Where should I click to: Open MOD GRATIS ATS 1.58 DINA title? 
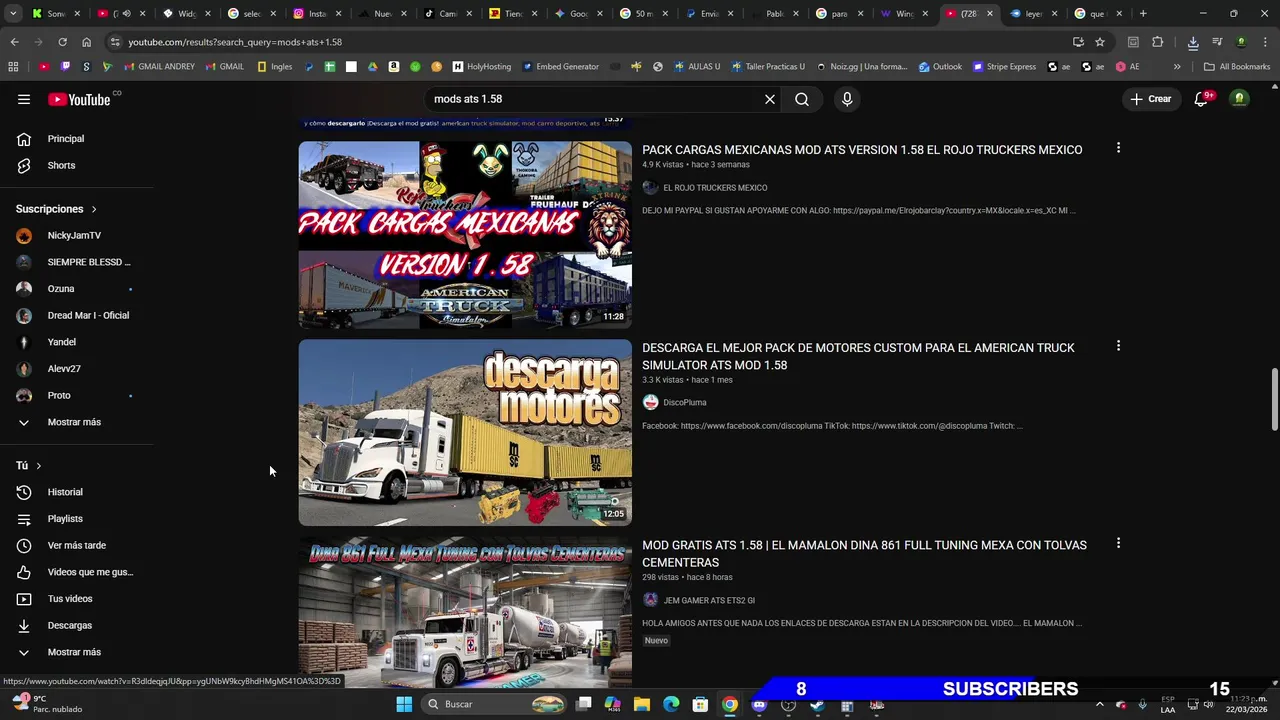click(864, 554)
